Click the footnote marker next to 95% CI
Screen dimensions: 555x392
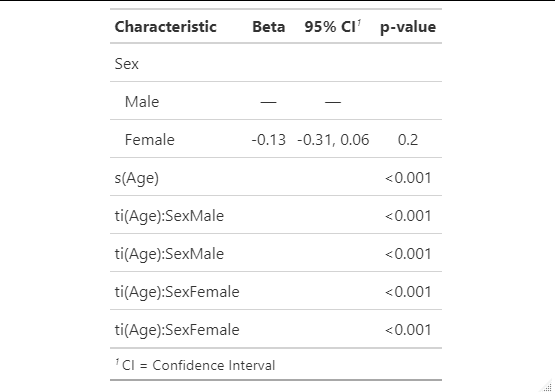tap(359, 23)
